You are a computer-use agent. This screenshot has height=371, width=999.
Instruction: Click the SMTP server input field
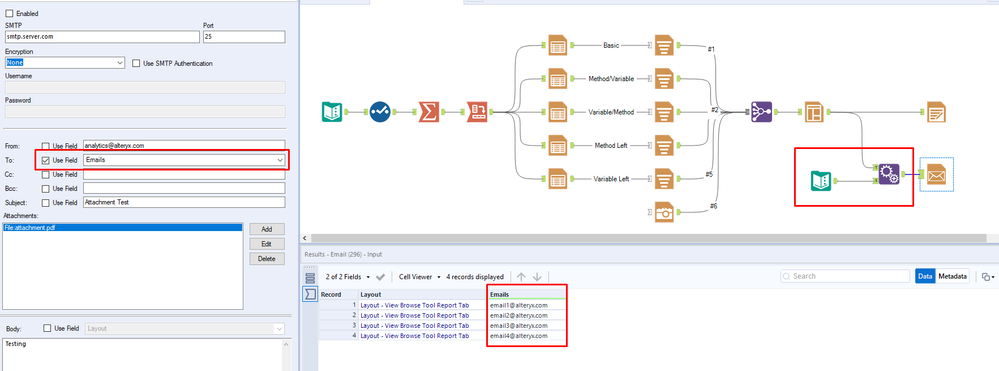click(x=101, y=37)
